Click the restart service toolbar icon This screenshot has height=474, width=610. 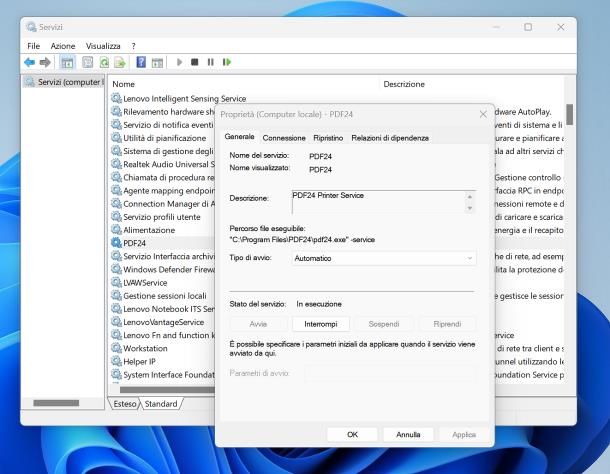click(x=227, y=62)
